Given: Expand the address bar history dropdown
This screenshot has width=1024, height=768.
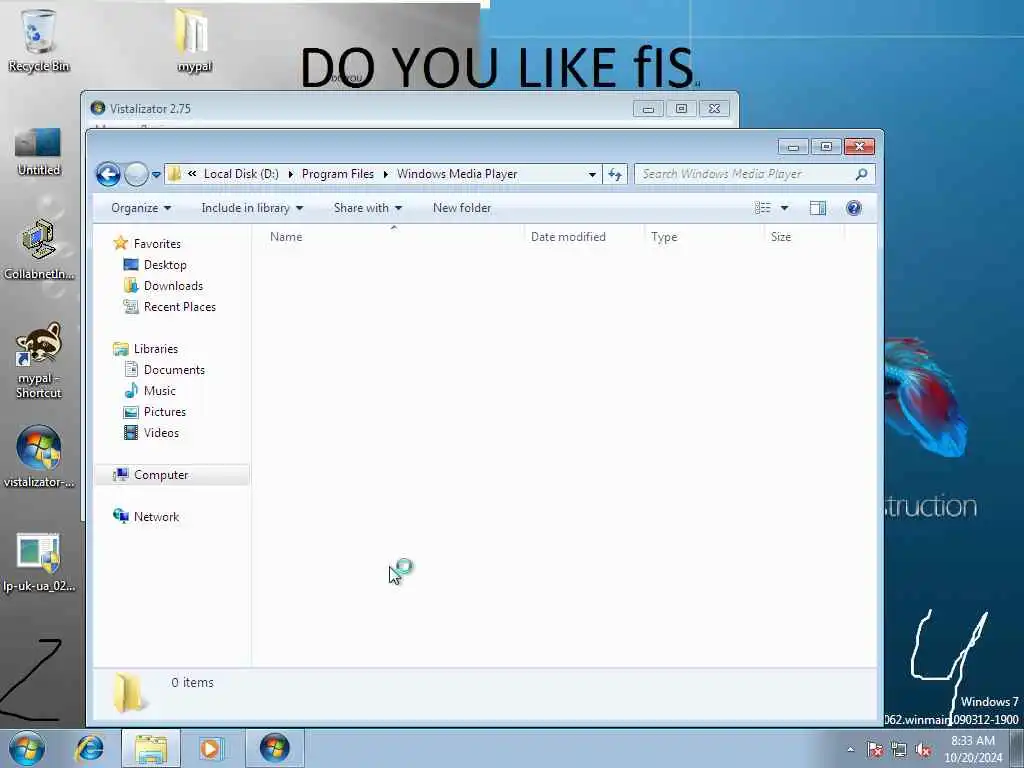Looking at the screenshot, I should 592,174.
